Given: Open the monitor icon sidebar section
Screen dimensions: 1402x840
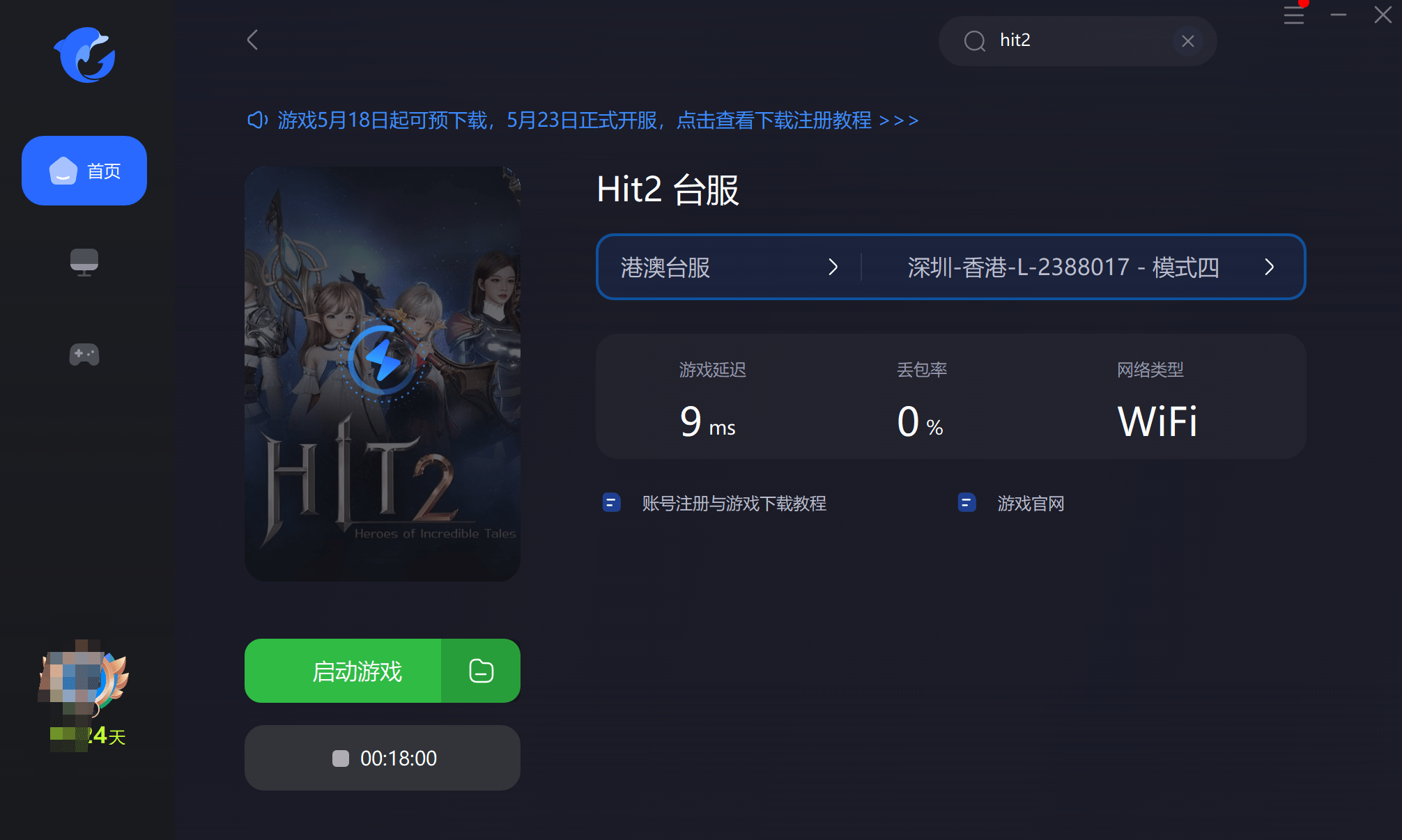Looking at the screenshot, I should [x=84, y=263].
